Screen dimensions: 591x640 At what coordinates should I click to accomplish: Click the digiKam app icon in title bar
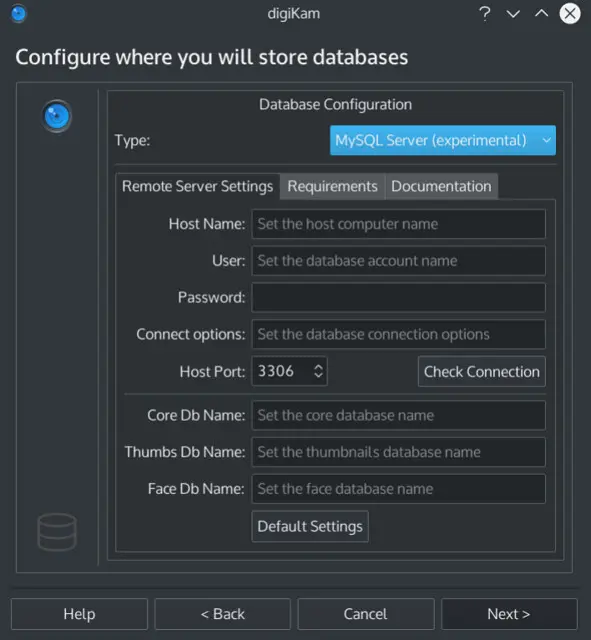pyautogui.click(x=18, y=13)
